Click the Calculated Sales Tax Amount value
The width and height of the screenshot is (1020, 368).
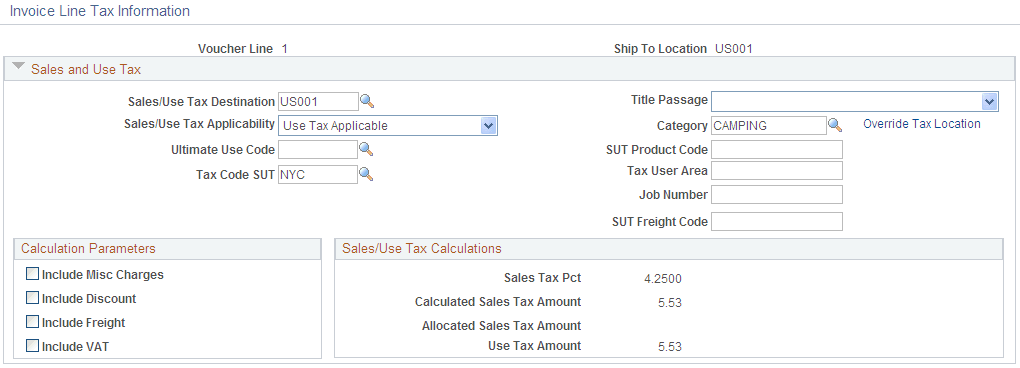[x=670, y=303]
